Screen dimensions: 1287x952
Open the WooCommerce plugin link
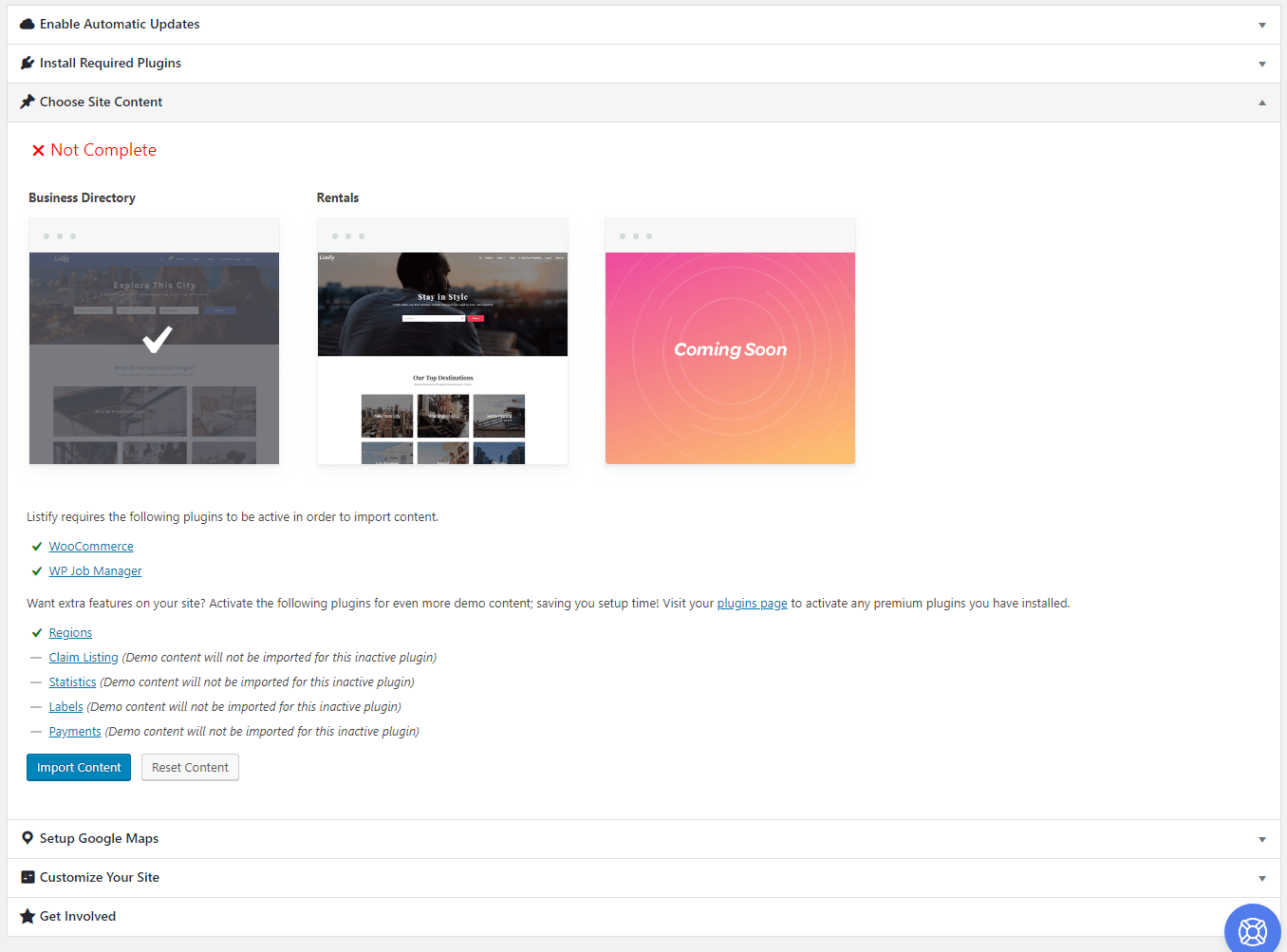pos(91,546)
